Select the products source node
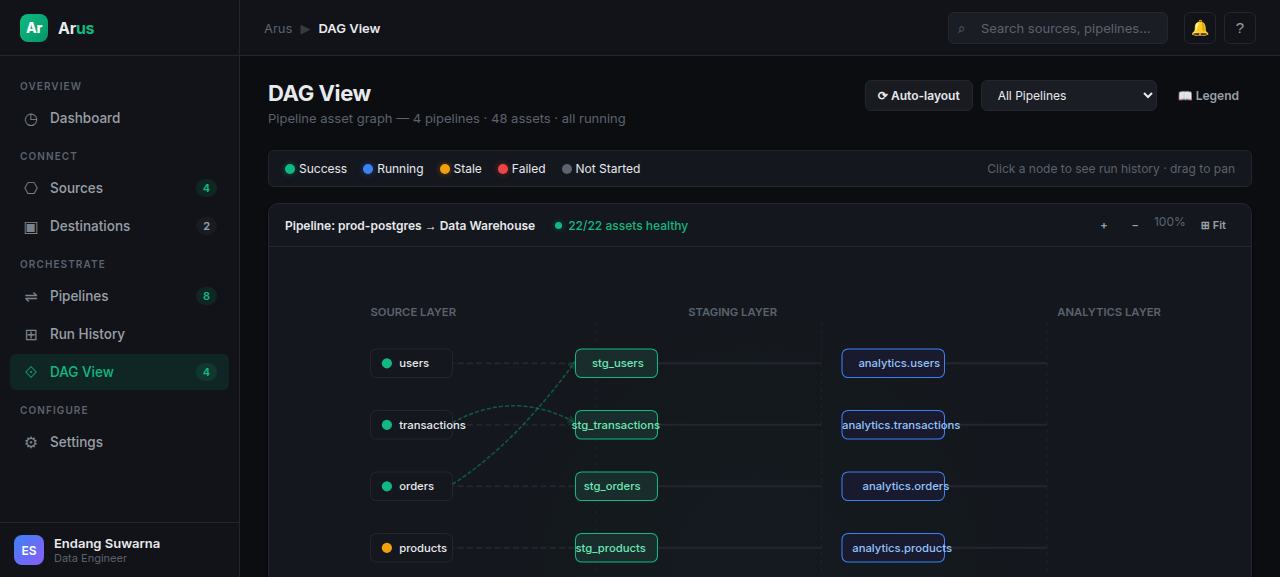1280x577 pixels. coord(411,548)
